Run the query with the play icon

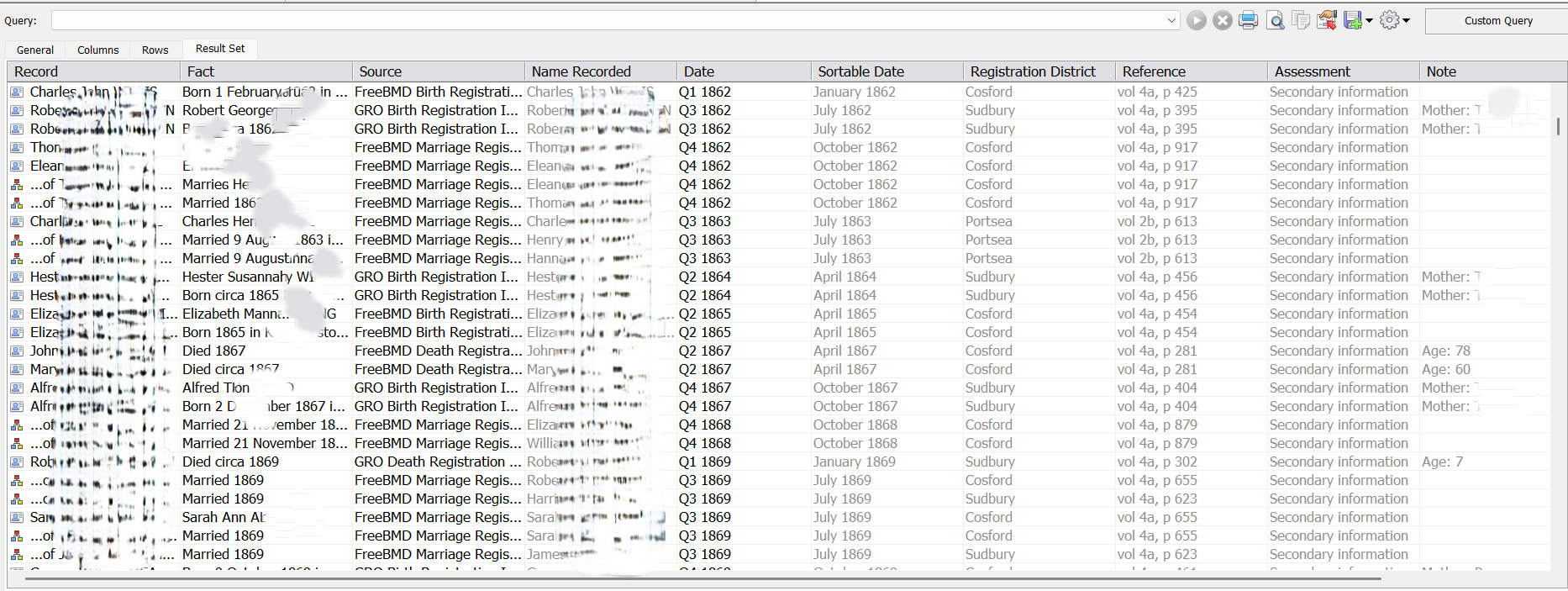(x=1197, y=20)
